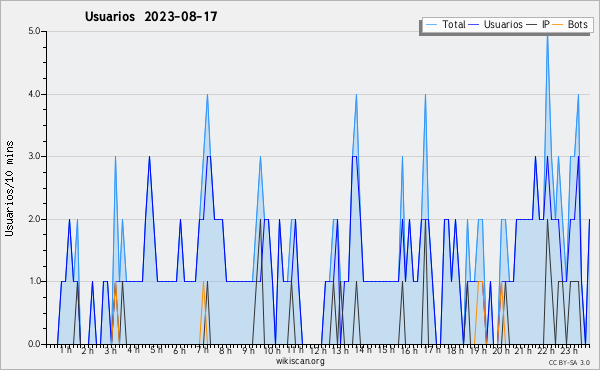The height and width of the screenshot is (370, 600).
Task: Click the Total legend entry
Action: (x=445, y=24)
